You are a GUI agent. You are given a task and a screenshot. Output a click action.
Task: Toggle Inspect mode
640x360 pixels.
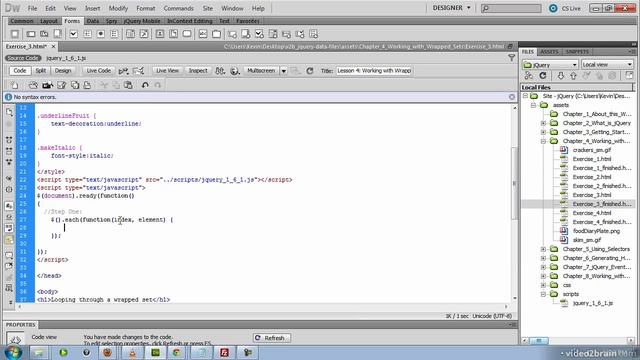click(198, 71)
